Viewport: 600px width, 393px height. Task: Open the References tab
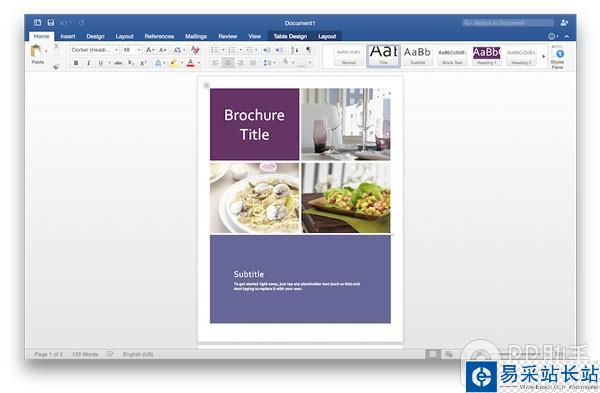coord(159,36)
